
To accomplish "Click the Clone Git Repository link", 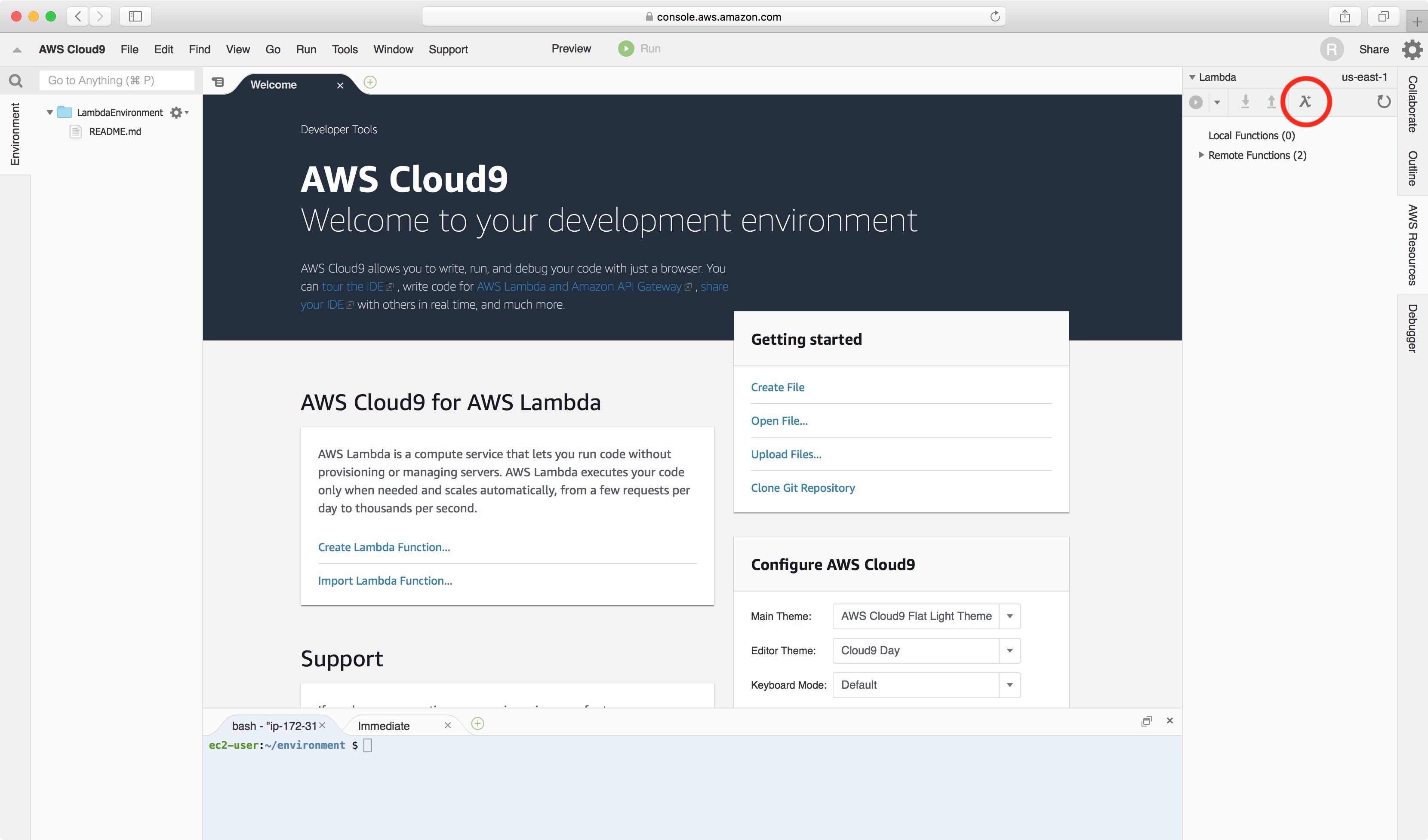I will [803, 487].
